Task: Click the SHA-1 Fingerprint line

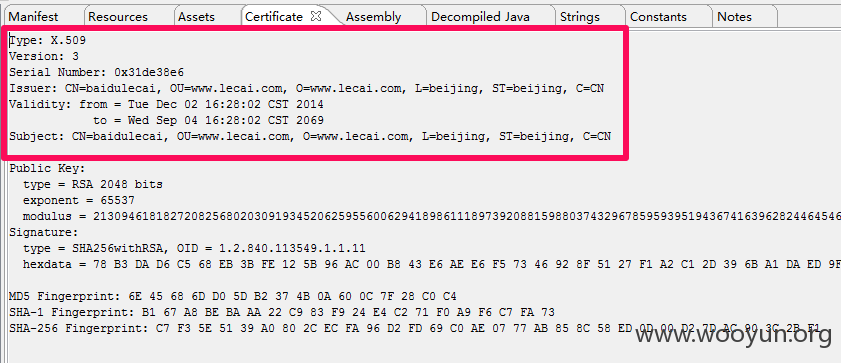Action: pos(282,312)
